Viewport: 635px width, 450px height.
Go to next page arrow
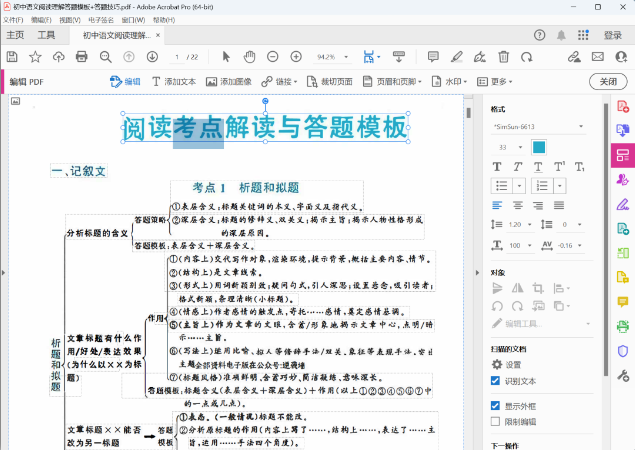click(x=152, y=57)
